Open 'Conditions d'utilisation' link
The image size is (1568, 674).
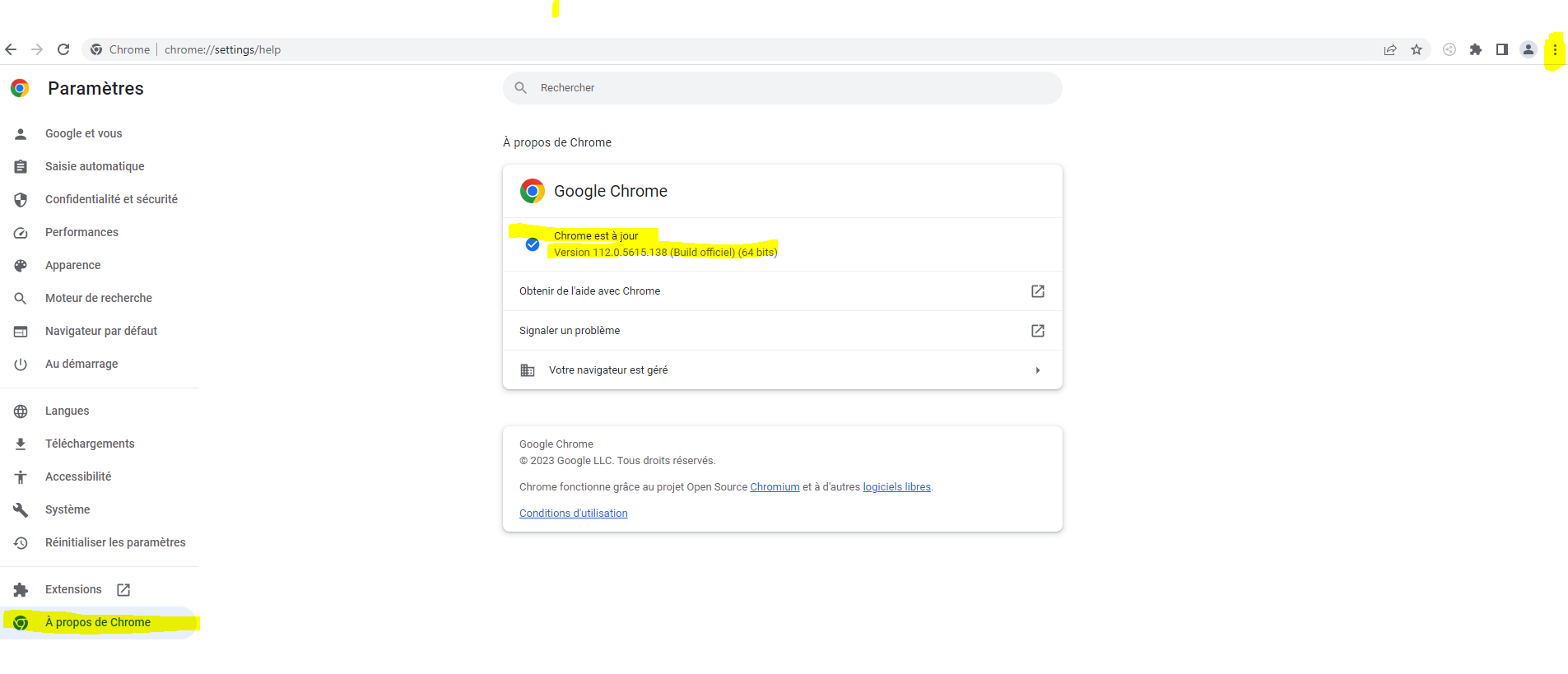(x=573, y=514)
